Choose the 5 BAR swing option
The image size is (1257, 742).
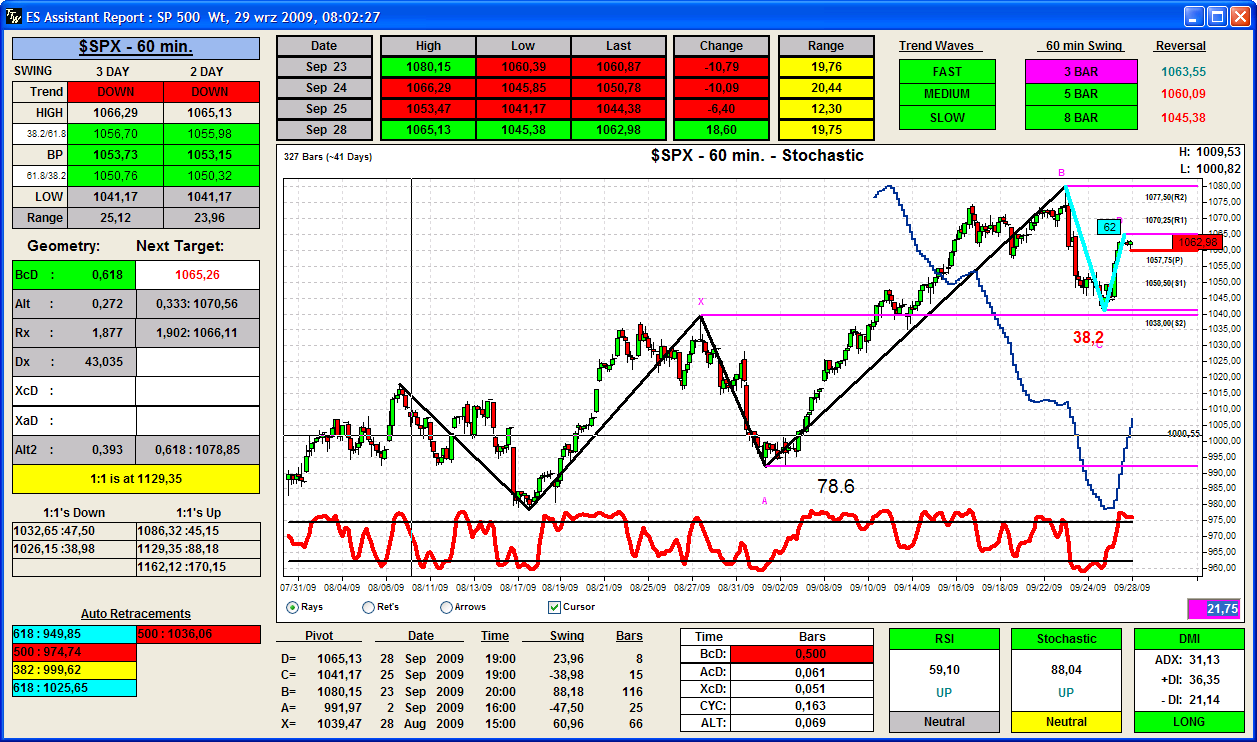1080,94
